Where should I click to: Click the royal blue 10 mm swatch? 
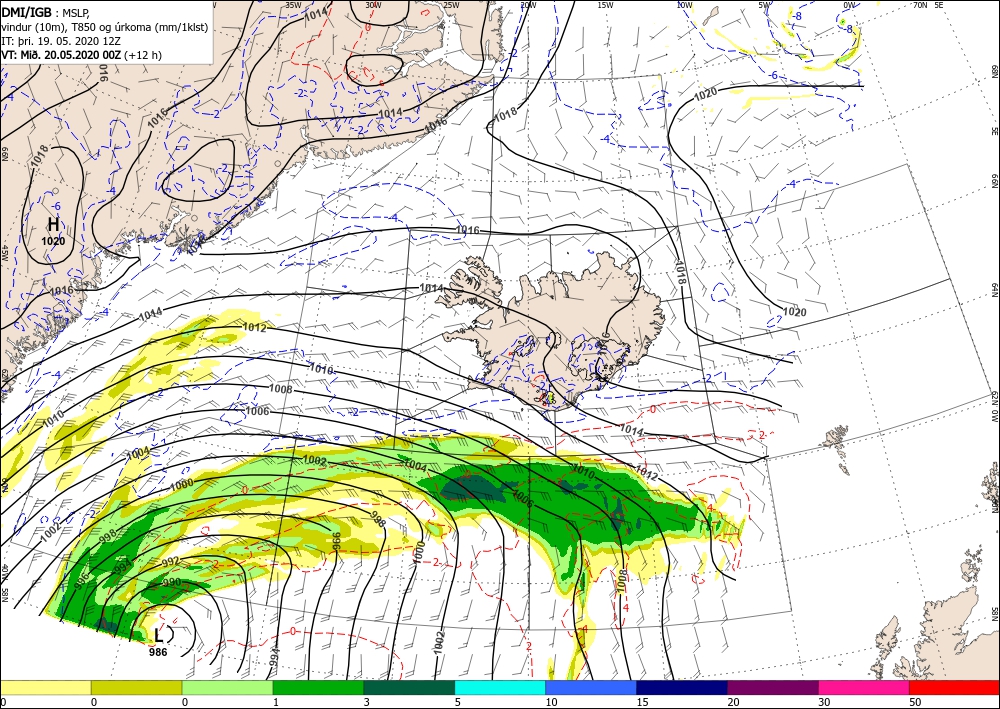[x=591, y=687]
